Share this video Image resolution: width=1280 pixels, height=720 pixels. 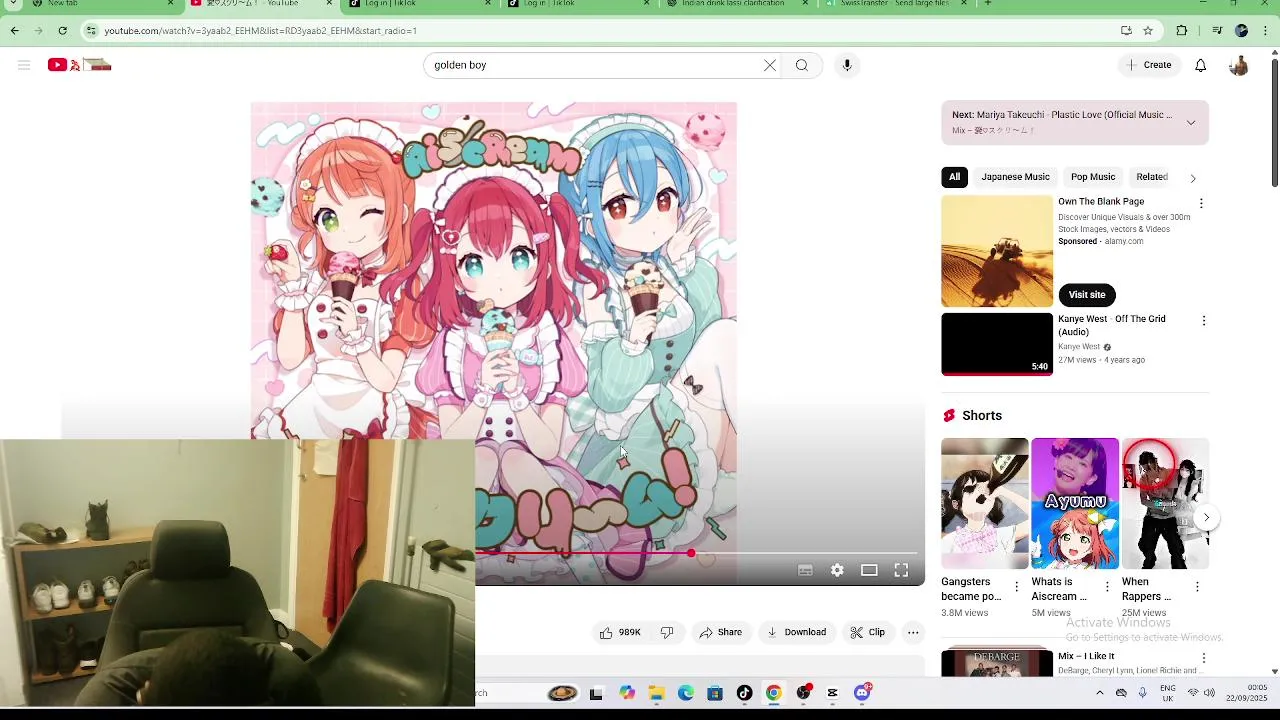[x=720, y=632]
